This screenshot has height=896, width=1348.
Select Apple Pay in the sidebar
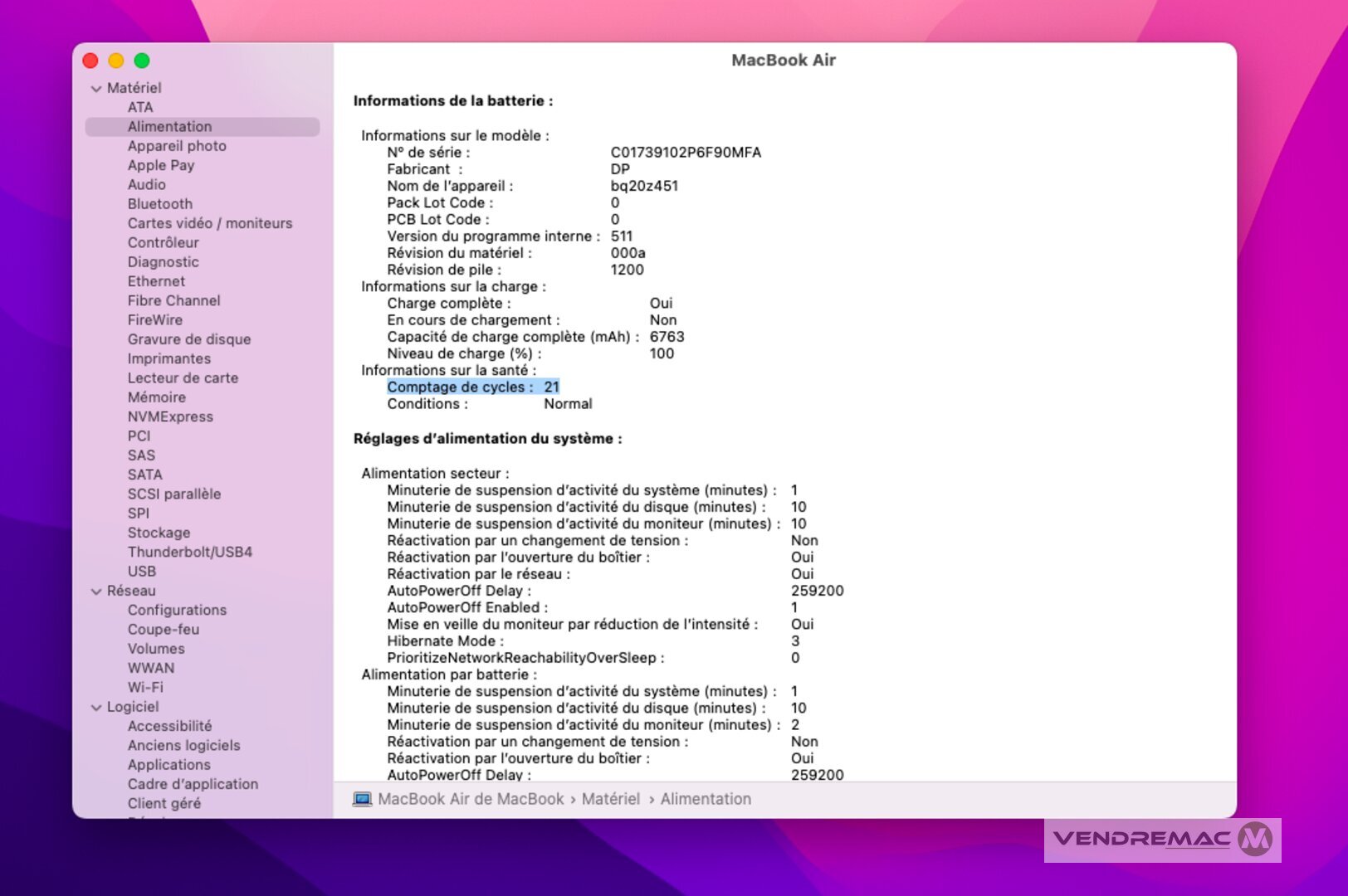[x=160, y=165]
